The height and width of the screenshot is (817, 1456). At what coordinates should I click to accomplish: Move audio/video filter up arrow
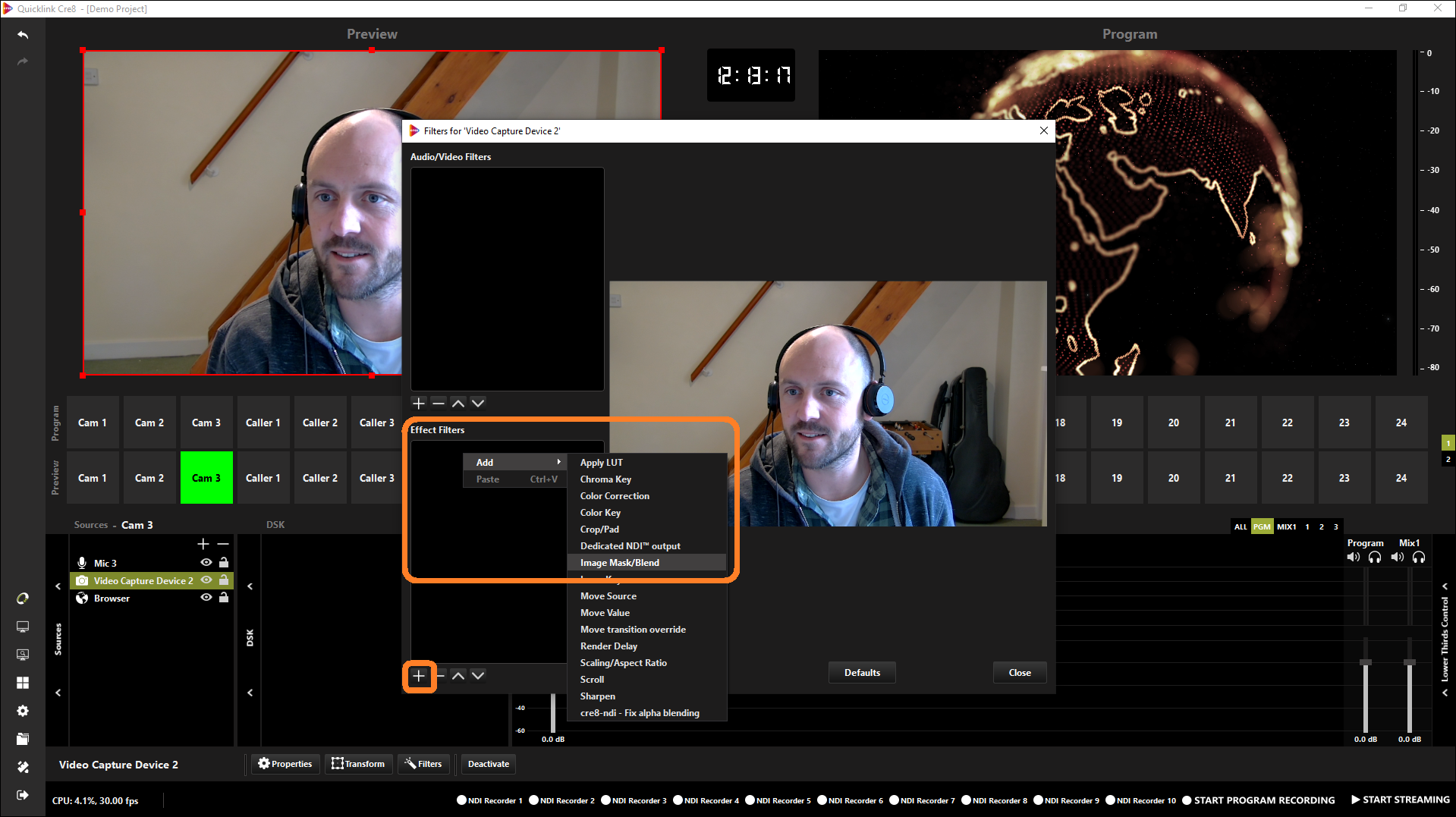(458, 403)
